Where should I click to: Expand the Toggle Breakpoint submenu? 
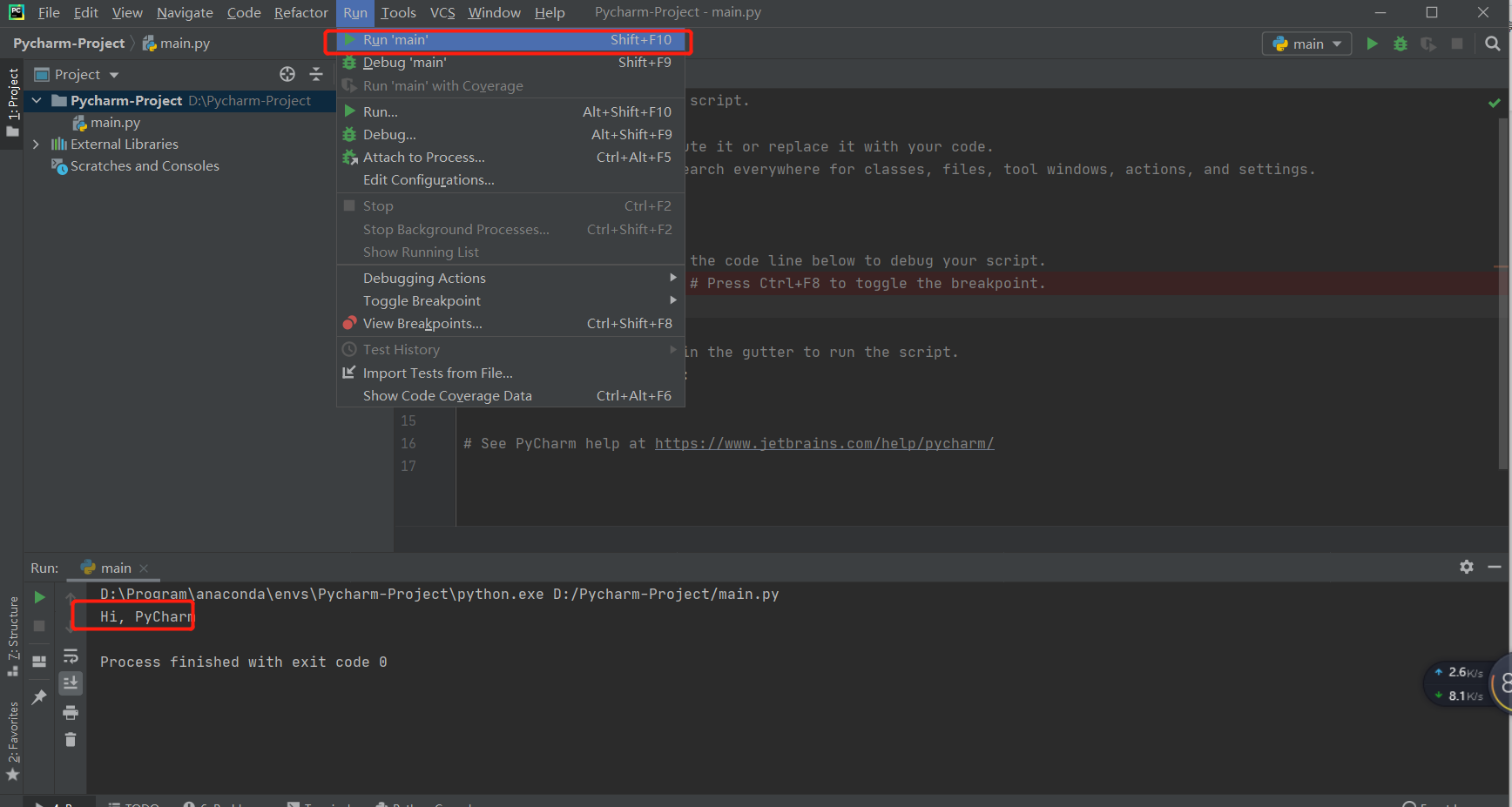pyautogui.click(x=510, y=300)
